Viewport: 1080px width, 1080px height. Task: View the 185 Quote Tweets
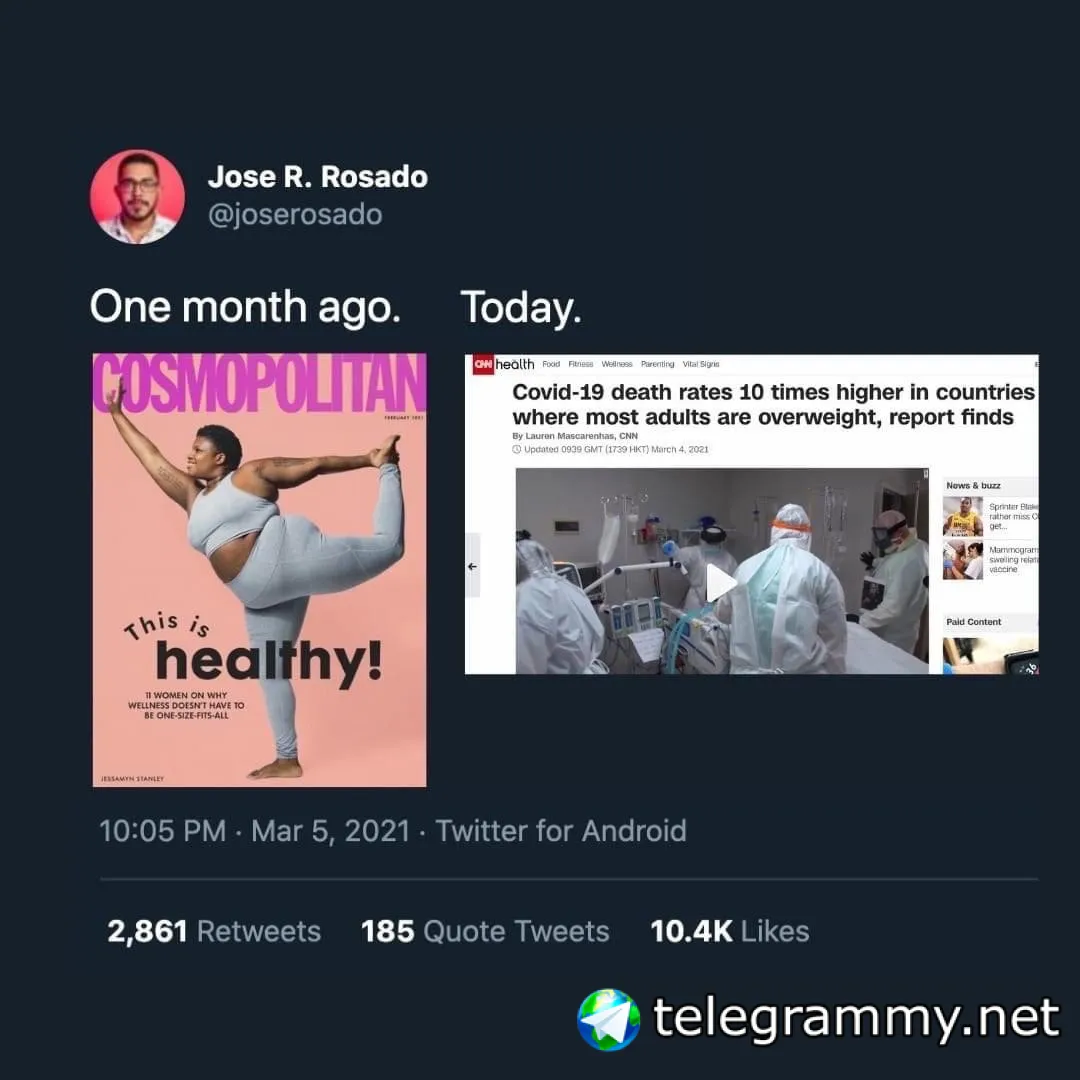tap(485, 931)
